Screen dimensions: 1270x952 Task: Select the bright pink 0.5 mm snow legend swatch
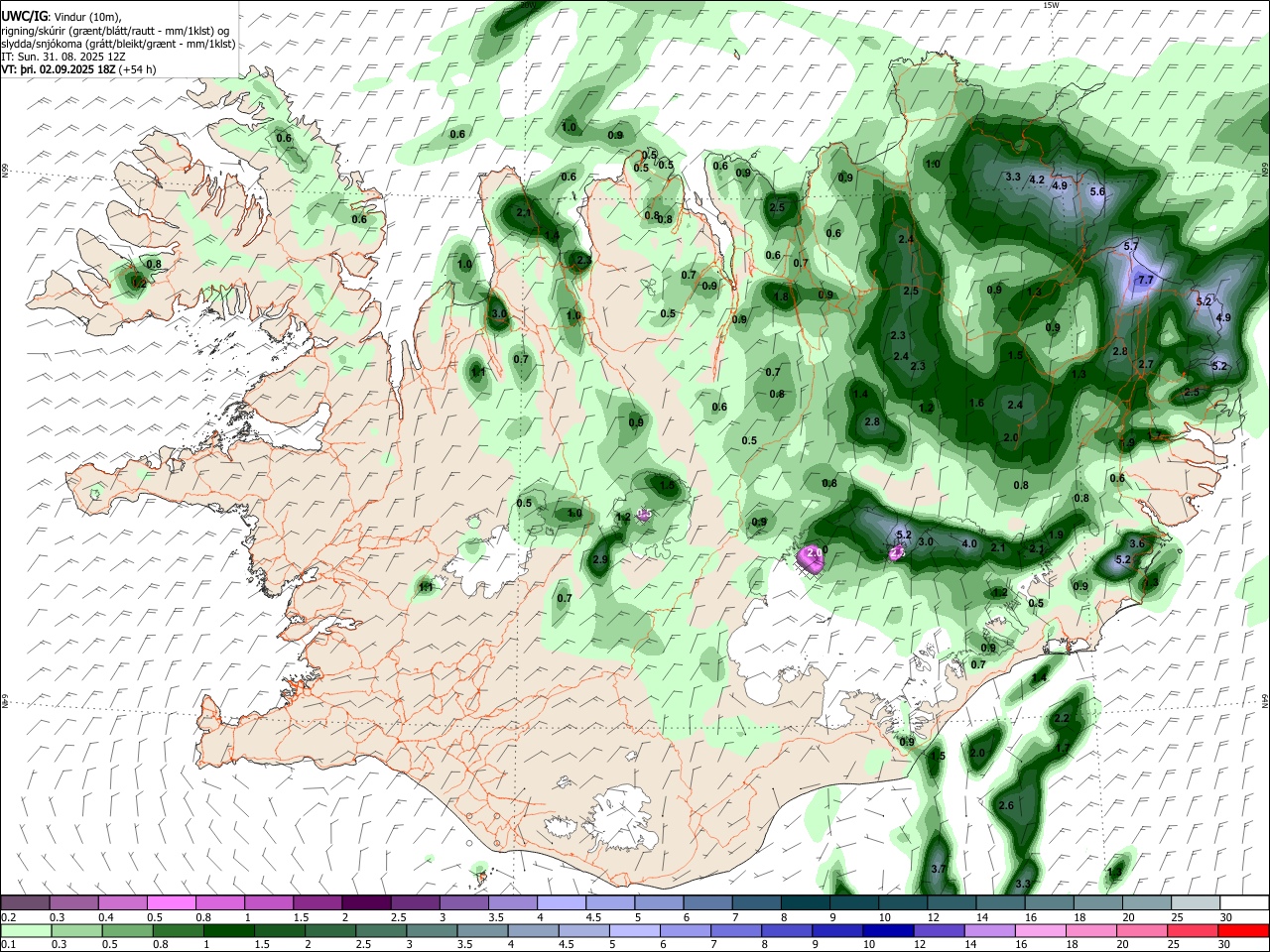click(171, 902)
